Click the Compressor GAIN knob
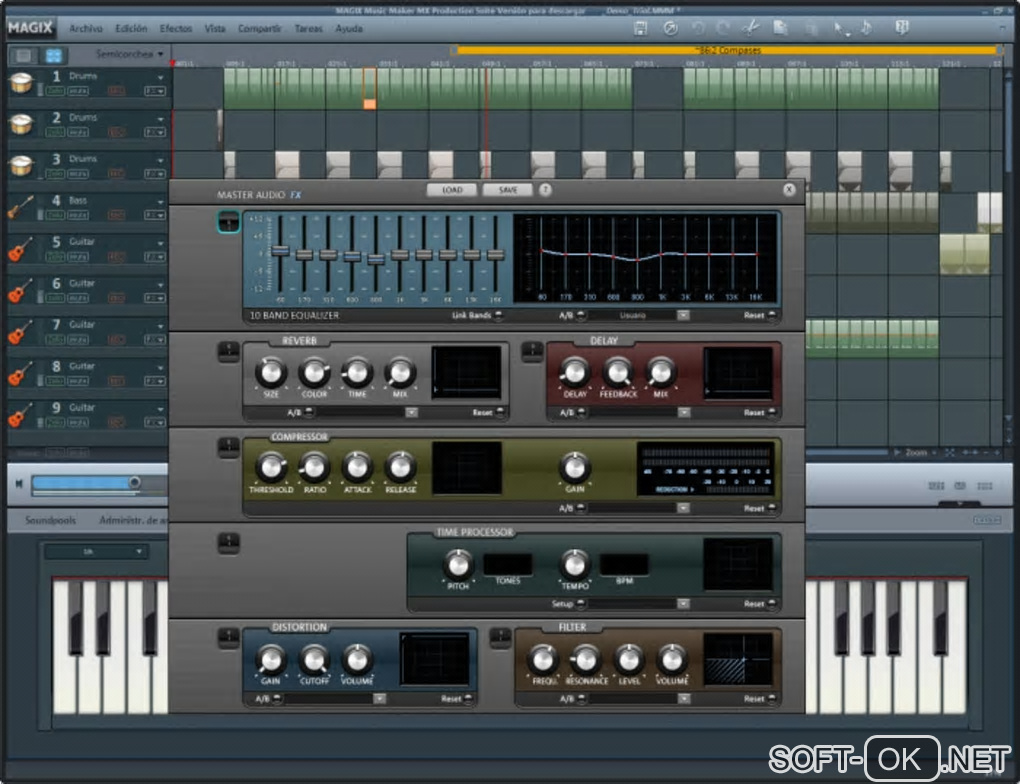The image size is (1020, 784). [574, 466]
